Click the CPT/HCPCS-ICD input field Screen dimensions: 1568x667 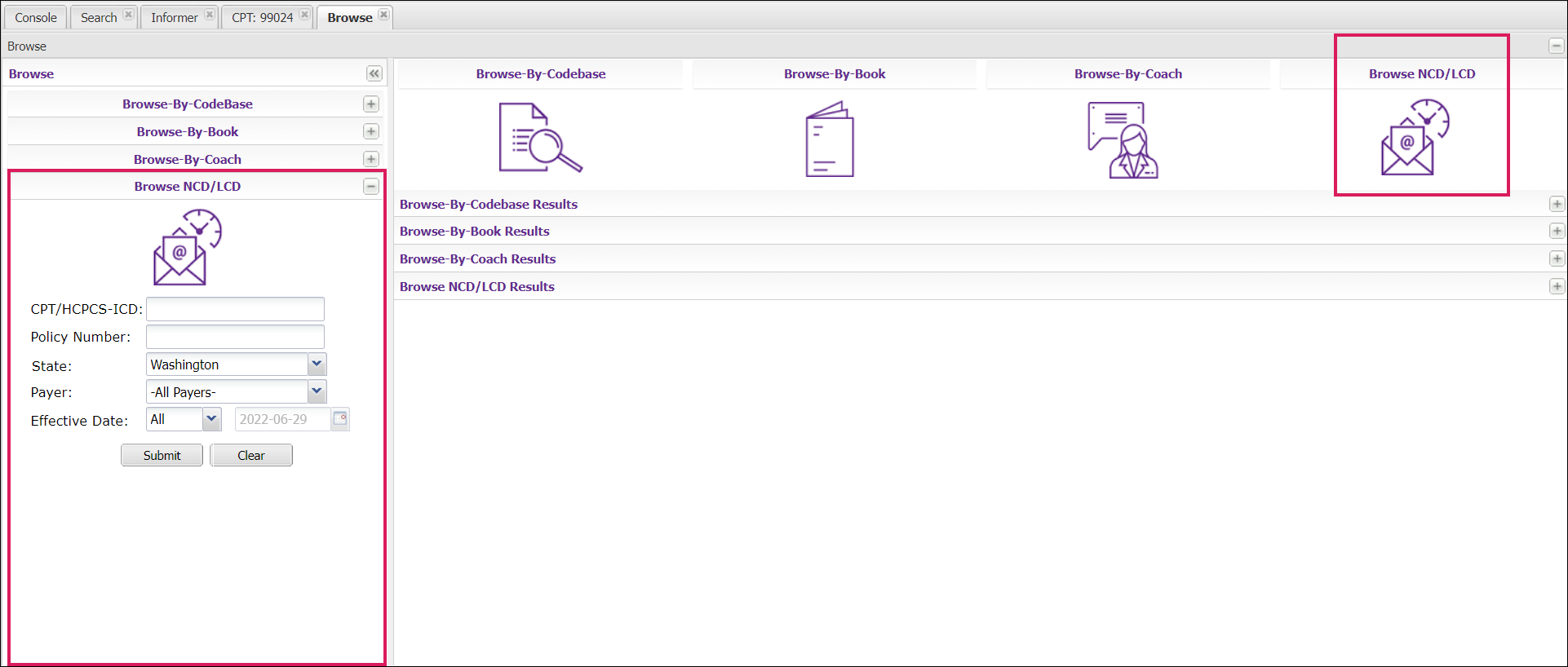(235, 309)
